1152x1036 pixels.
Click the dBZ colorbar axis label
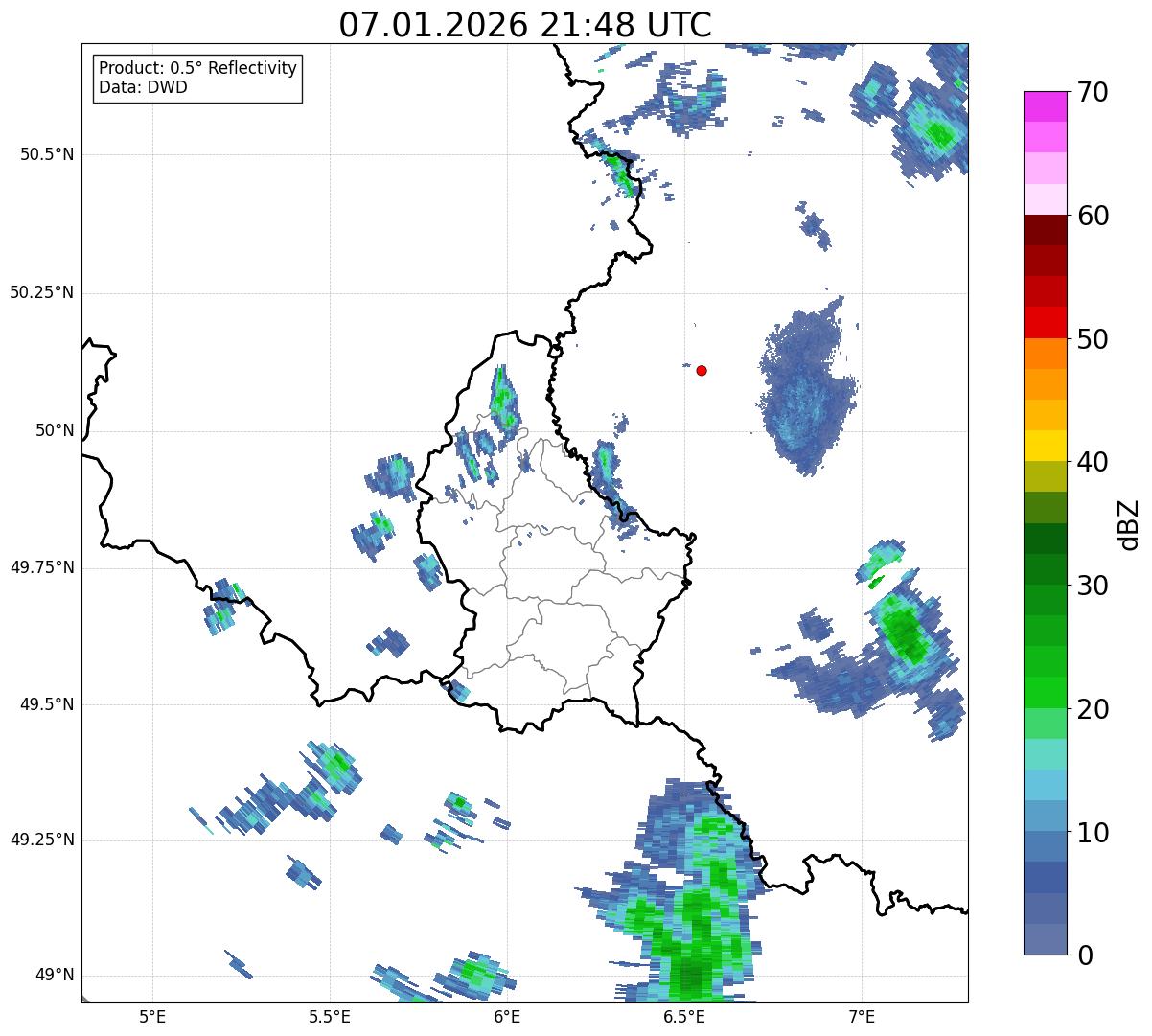(1129, 523)
